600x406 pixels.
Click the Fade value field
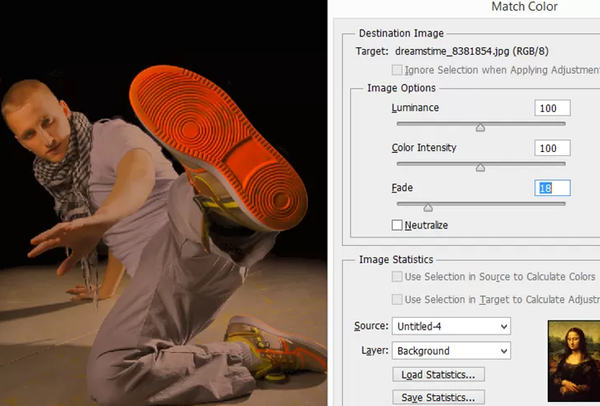tap(552, 188)
